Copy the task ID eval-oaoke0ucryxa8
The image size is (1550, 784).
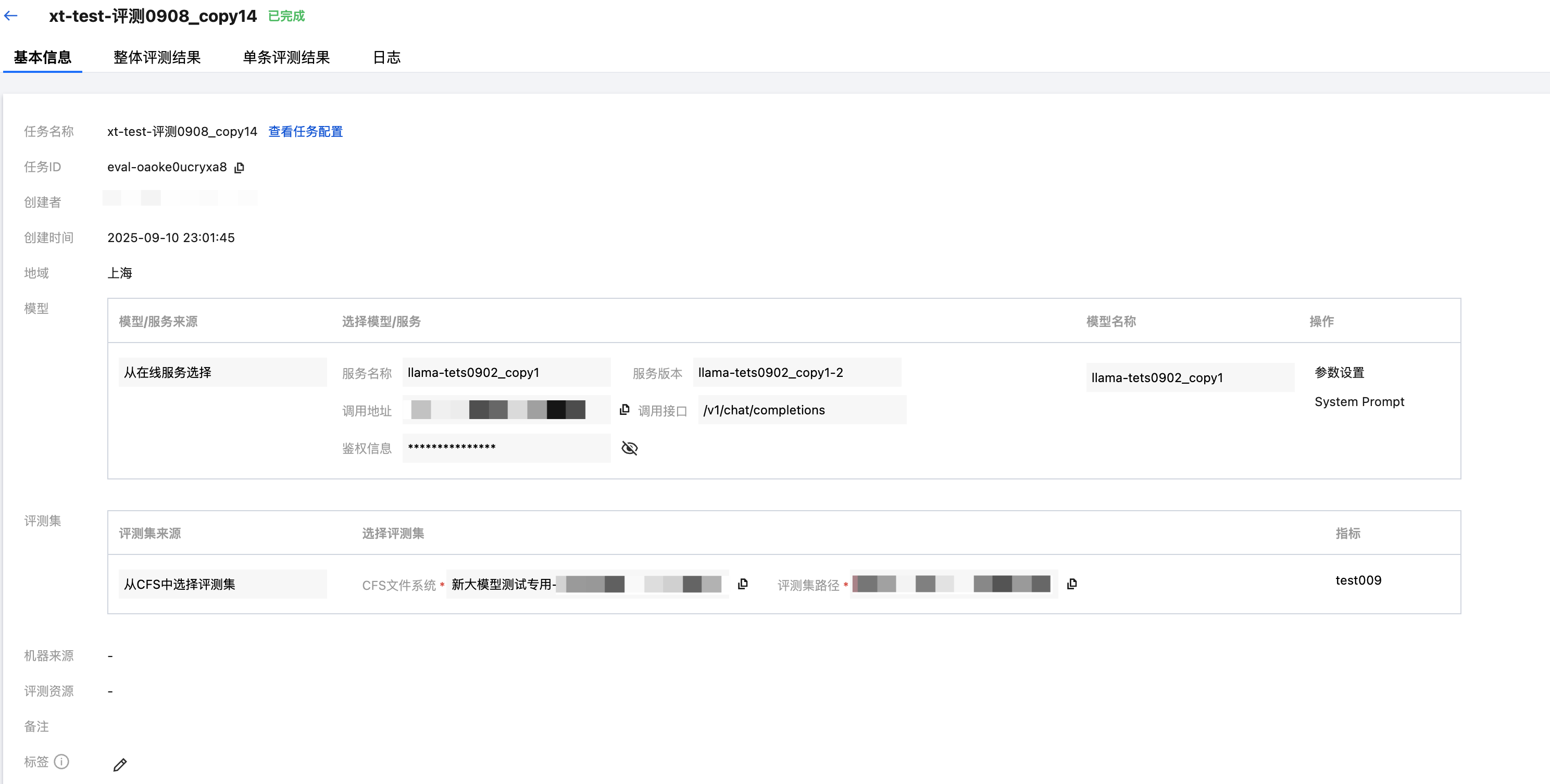pyautogui.click(x=240, y=168)
